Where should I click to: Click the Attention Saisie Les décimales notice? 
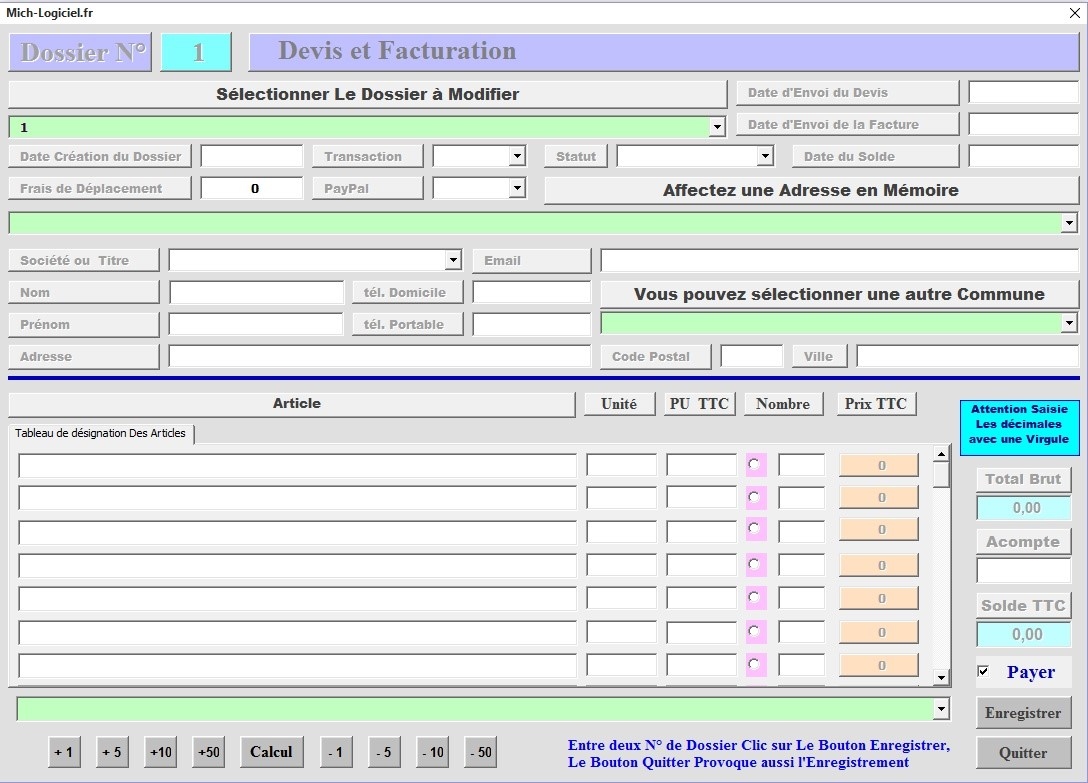(1019, 428)
